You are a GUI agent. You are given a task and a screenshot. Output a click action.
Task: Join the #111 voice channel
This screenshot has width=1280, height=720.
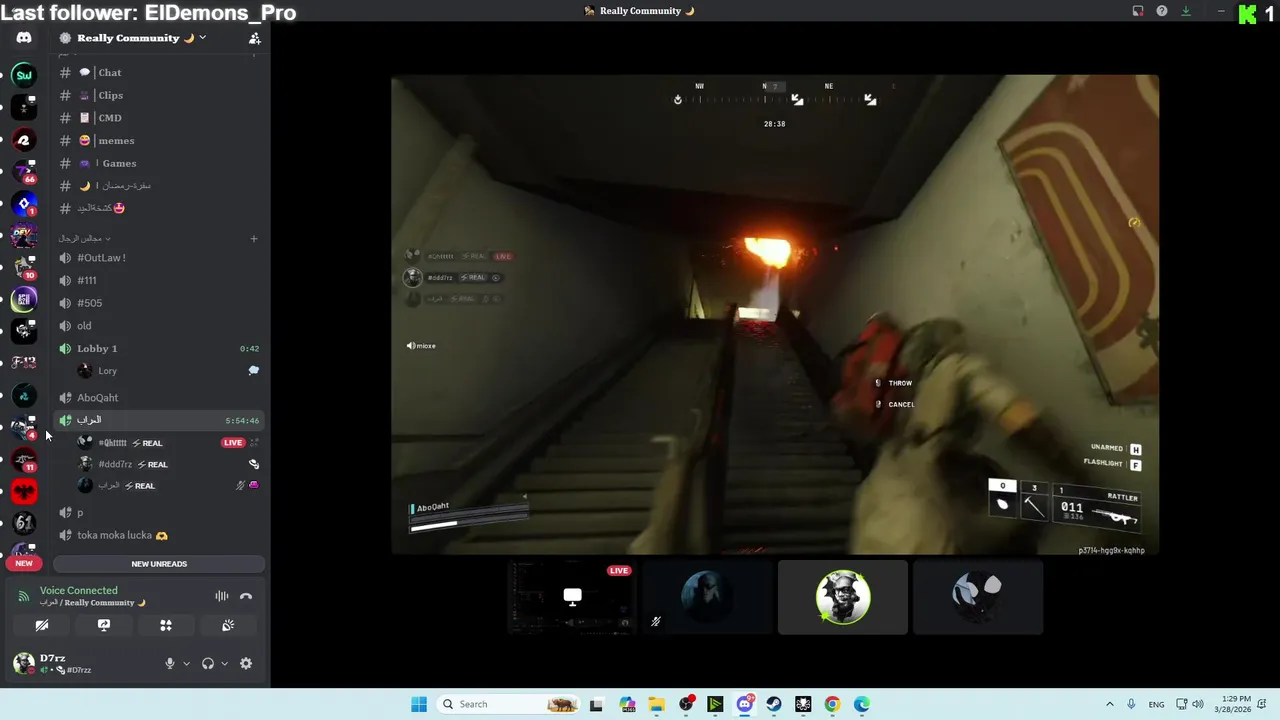click(160, 280)
